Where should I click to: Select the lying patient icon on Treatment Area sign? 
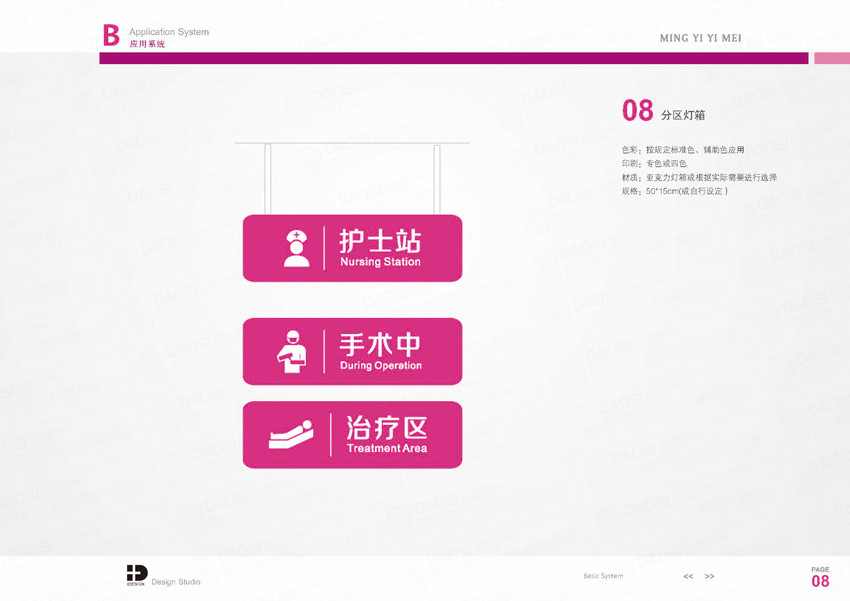coord(291,435)
